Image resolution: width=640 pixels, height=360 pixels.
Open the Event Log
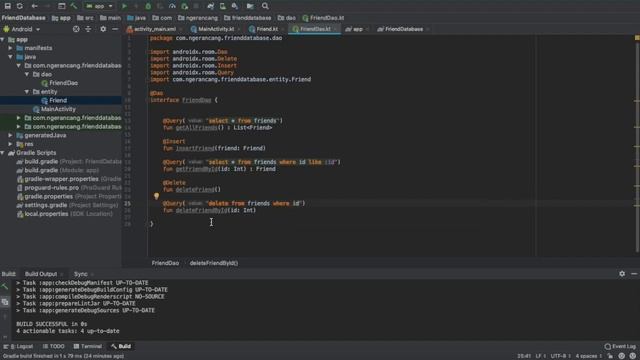pos(620,346)
